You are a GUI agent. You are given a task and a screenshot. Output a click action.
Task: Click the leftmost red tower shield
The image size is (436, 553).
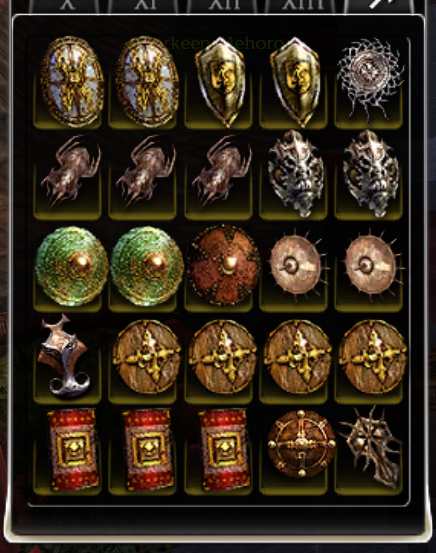coord(73,449)
